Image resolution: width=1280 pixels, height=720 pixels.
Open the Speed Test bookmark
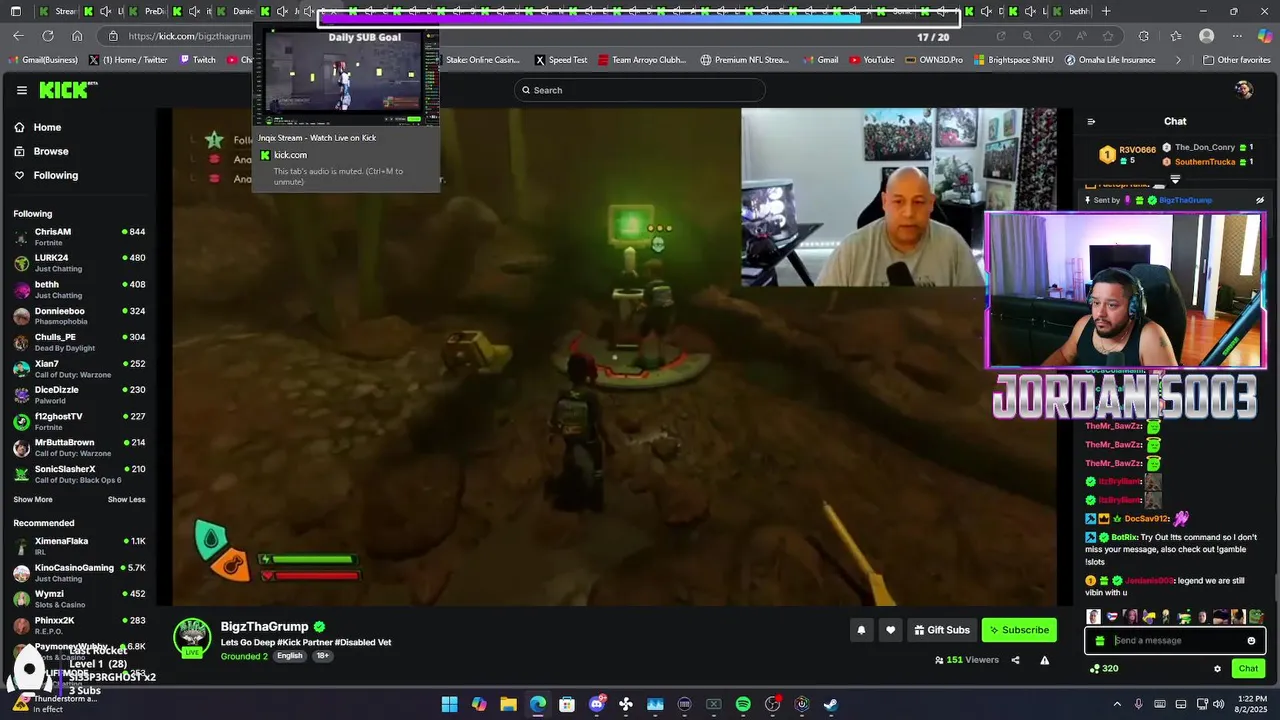point(561,60)
